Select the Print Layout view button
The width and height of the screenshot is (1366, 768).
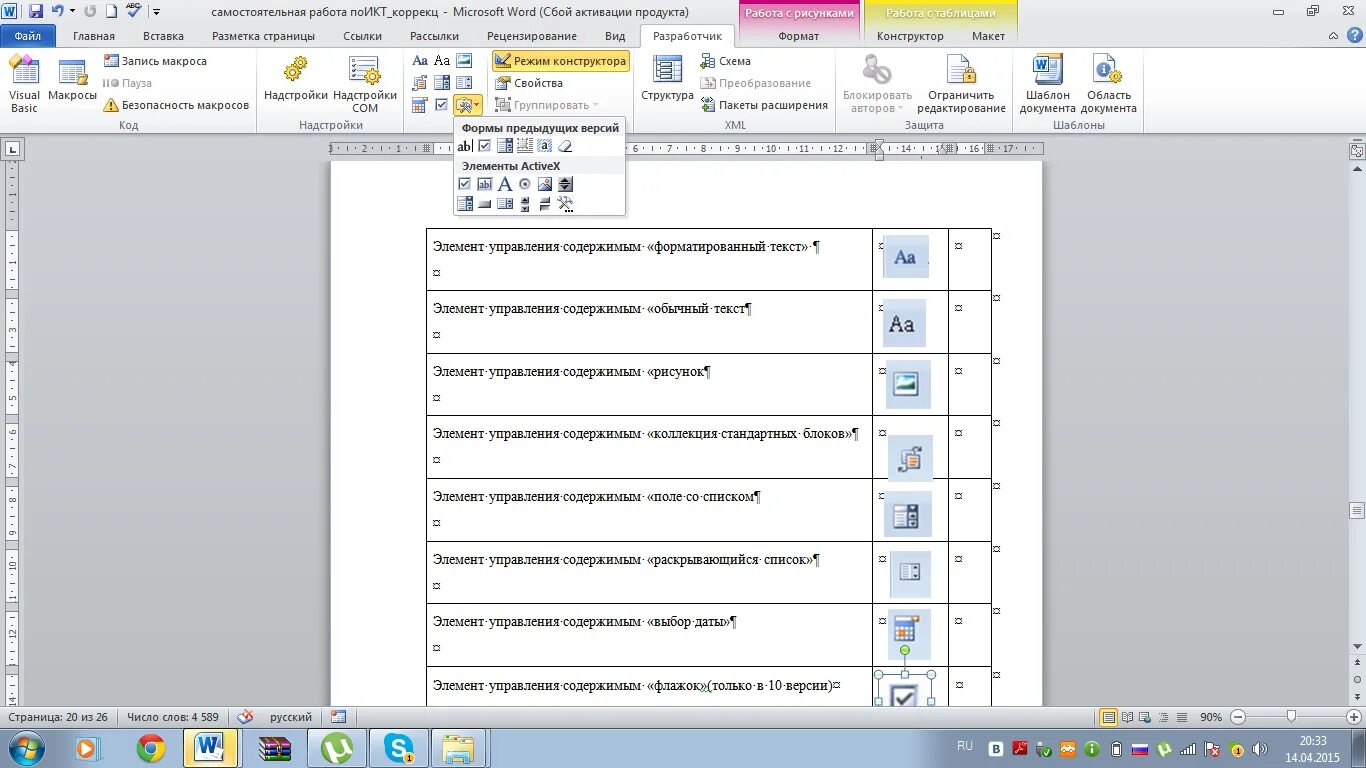pos(1108,717)
